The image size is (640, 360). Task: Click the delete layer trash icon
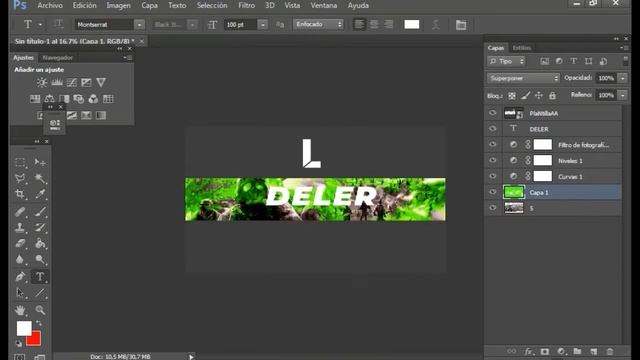[609, 351]
